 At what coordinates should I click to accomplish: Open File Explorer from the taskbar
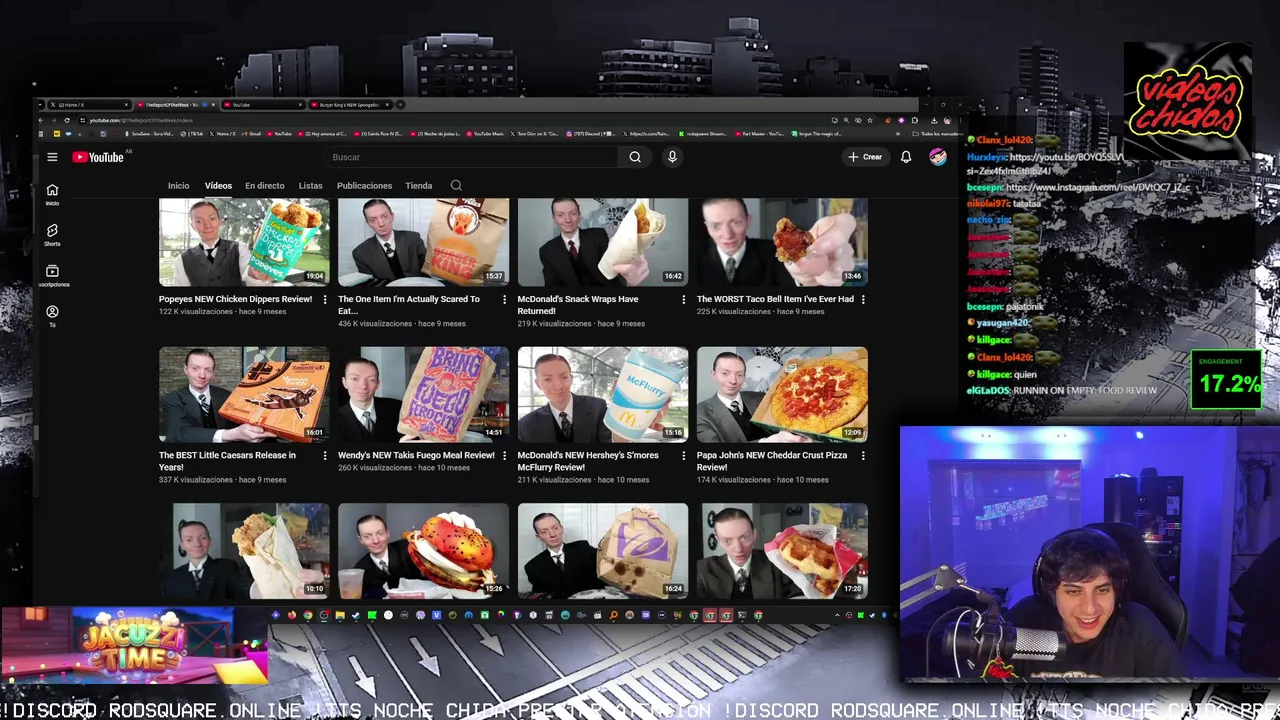[x=340, y=615]
